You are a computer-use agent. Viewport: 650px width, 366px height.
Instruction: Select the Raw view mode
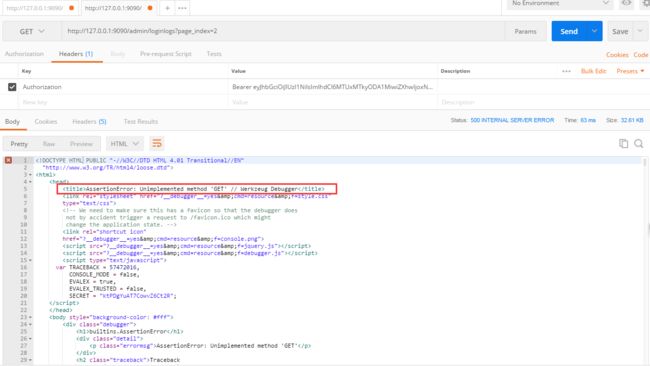(x=49, y=144)
